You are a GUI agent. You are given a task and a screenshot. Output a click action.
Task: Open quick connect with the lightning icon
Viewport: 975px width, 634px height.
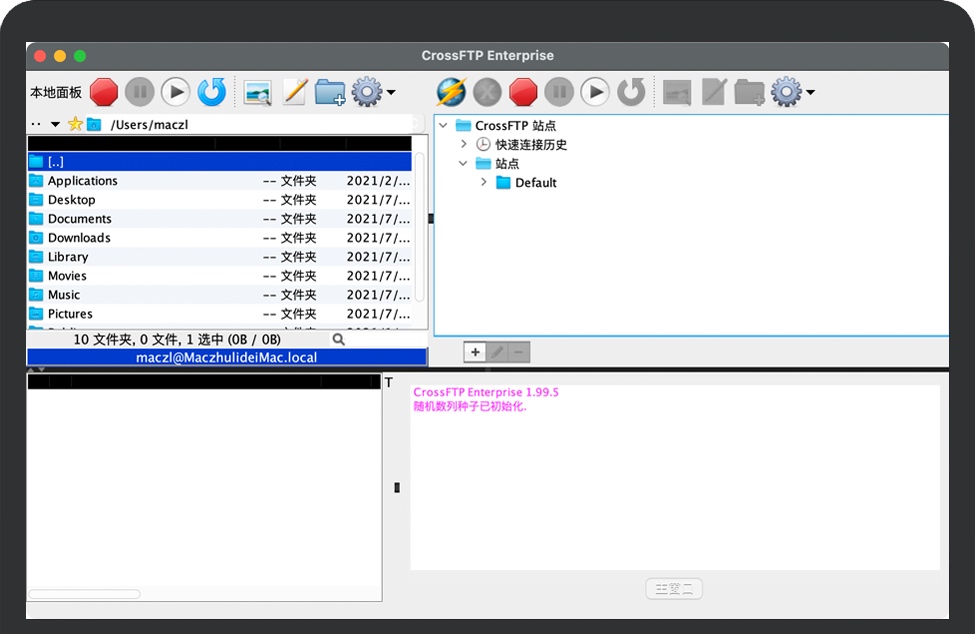coord(449,91)
